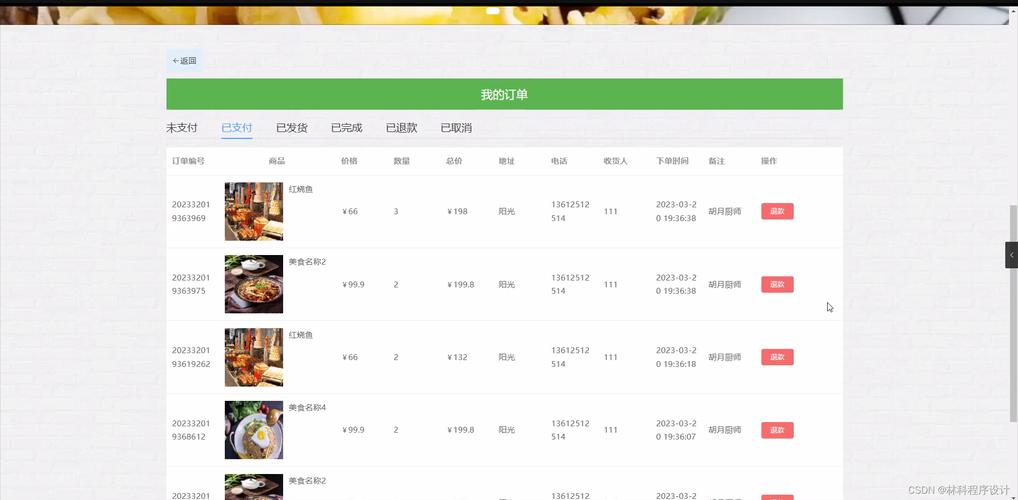Click 红烧鱼 name in the ¥132 order
The image size is (1018, 500).
pyautogui.click(x=301, y=335)
